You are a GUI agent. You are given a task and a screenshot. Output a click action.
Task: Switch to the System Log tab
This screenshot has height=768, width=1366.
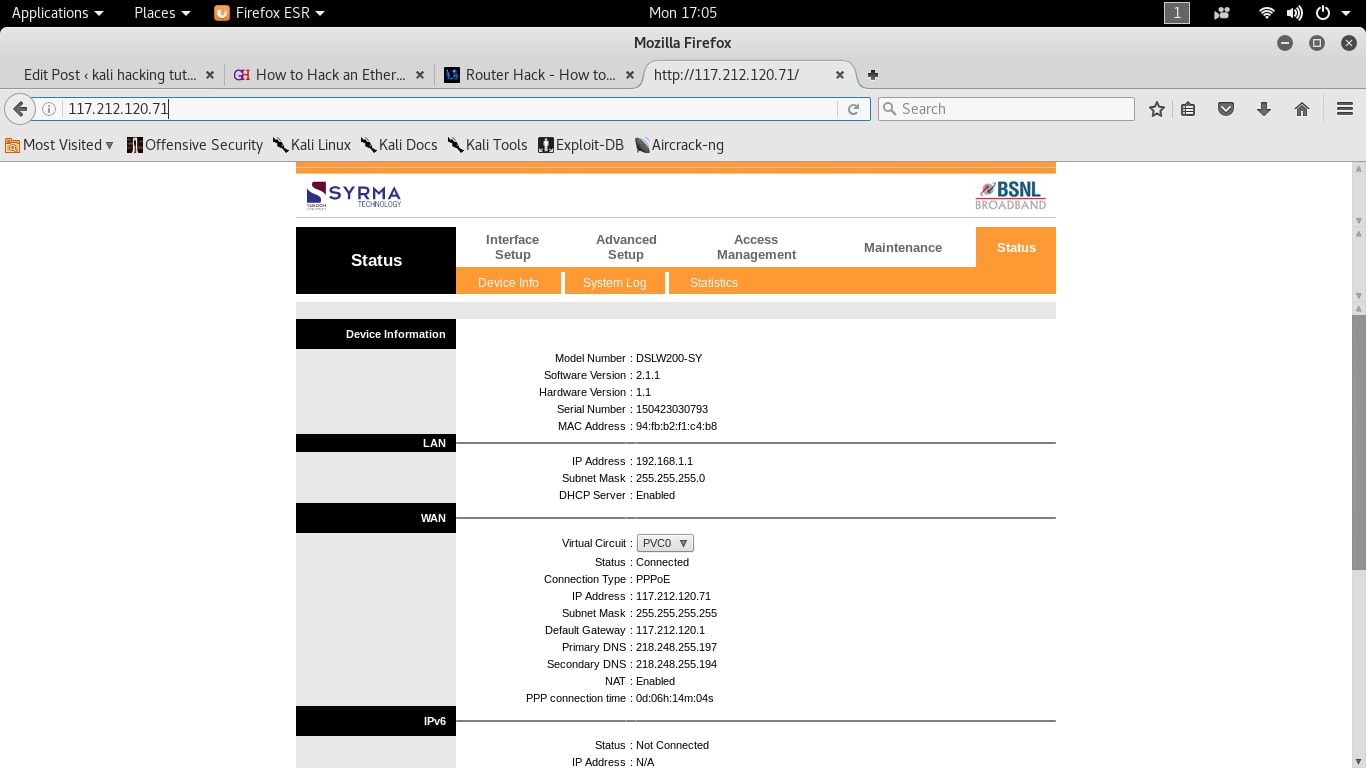[x=613, y=283]
